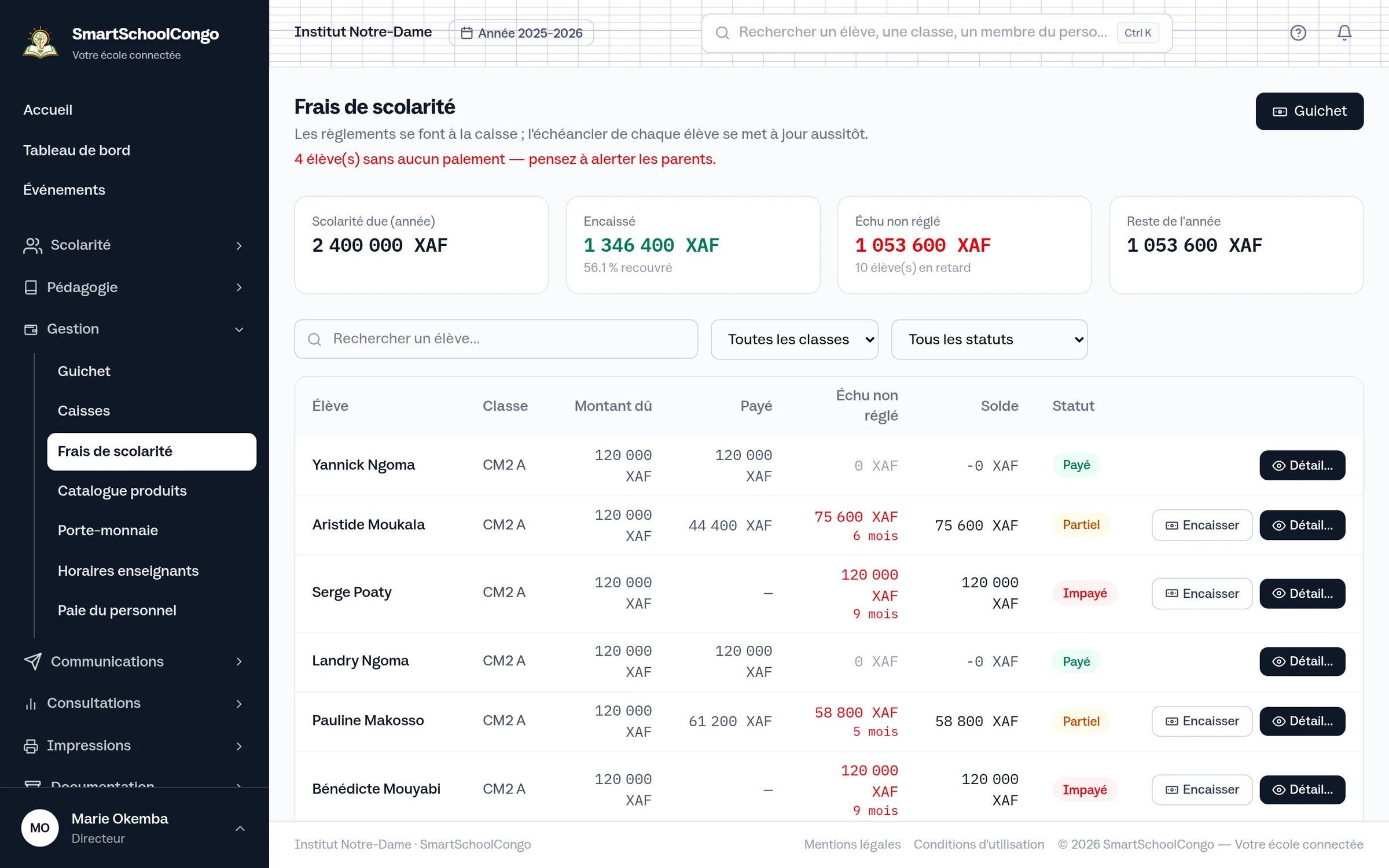Open the Caisses submenu item
The width and height of the screenshot is (1389, 868).
click(x=84, y=411)
